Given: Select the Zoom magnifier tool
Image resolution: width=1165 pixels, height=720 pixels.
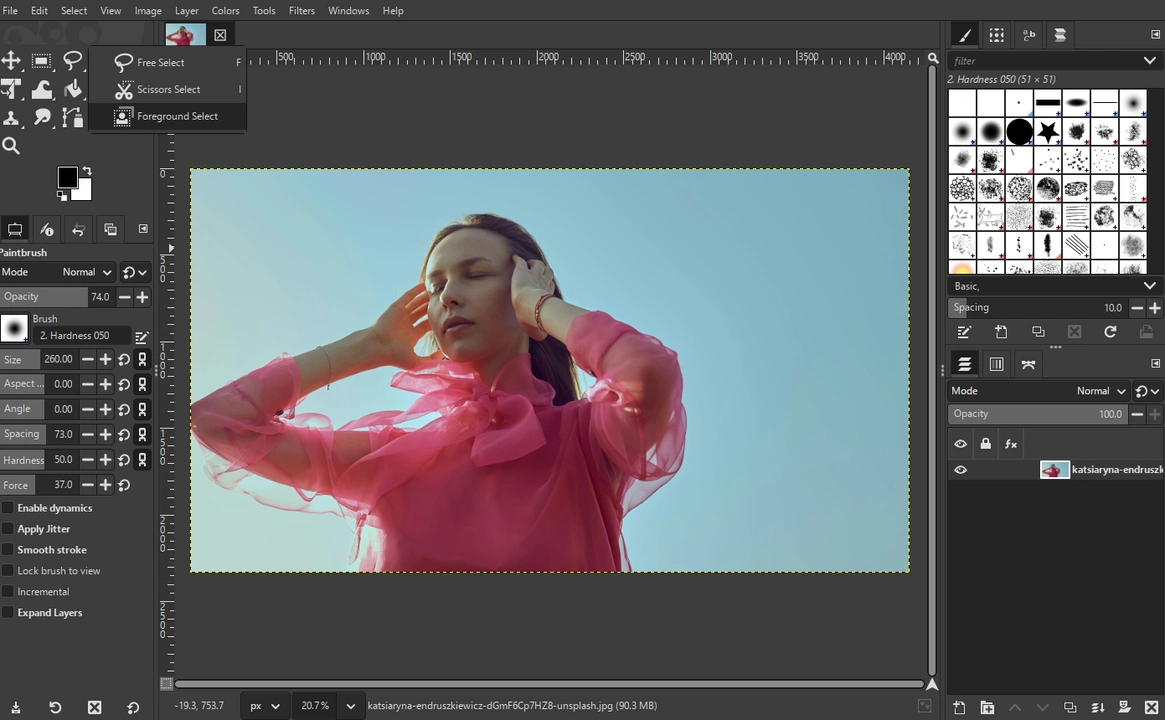Looking at the screenshot, I should [x=11, y=146].
